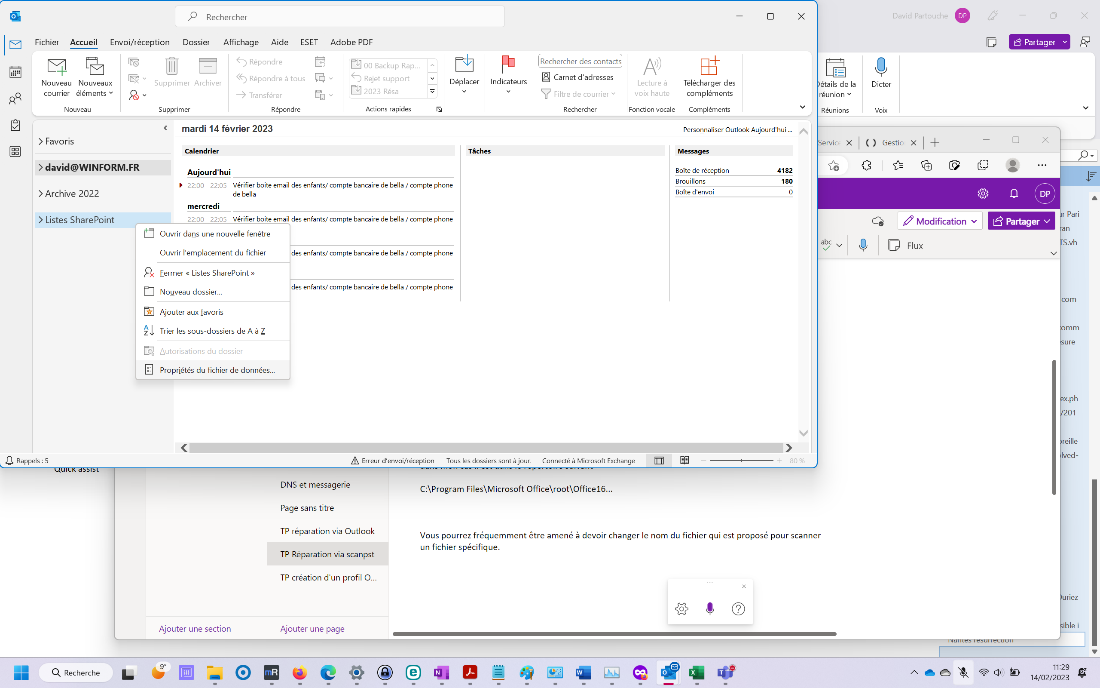Image resolution: width=1100 pixels, height=688 pixels.
Task: Click the Répondre button
Action: point(260,62)
